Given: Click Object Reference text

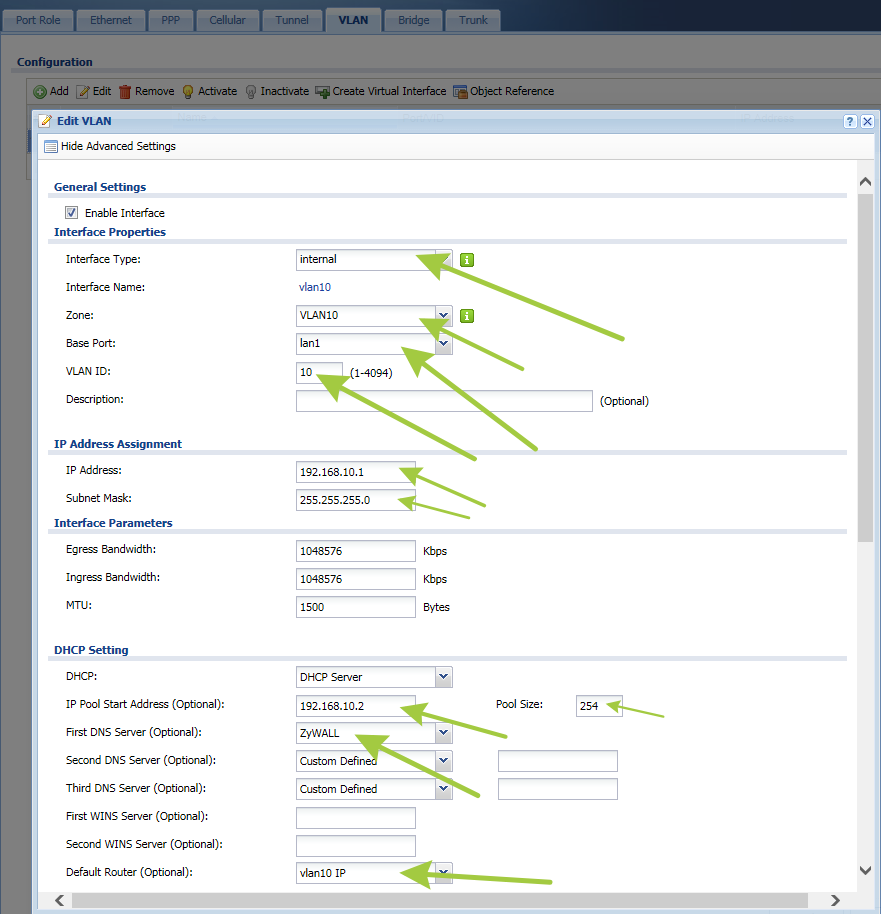Looking at the screenshot, I should 512,92.
